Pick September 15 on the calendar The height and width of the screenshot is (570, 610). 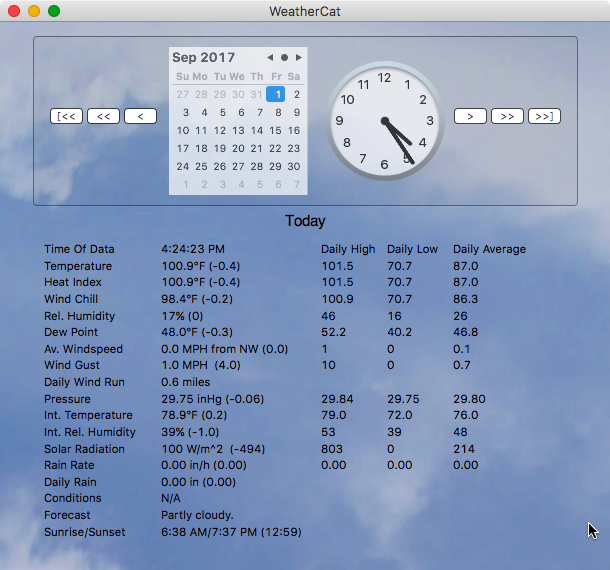click(x=275, y=130)
